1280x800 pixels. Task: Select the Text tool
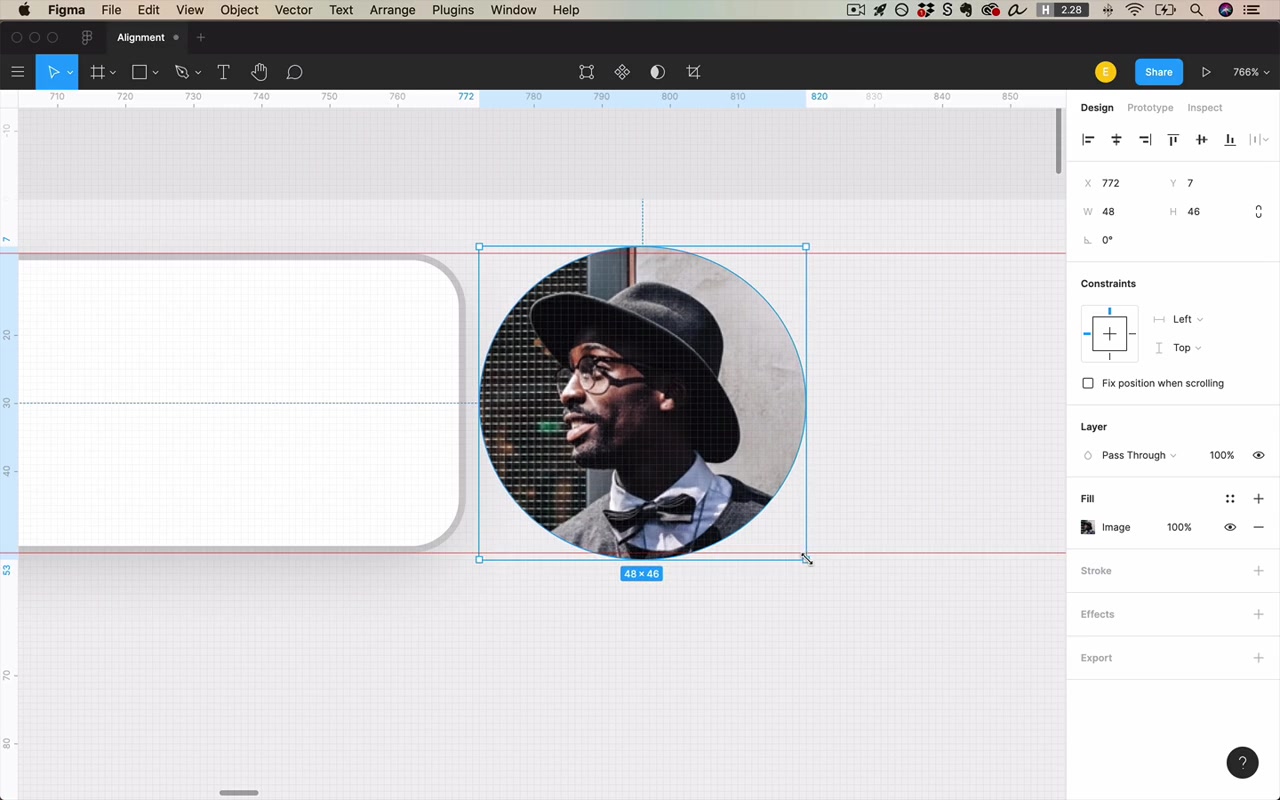click(223, 72)
